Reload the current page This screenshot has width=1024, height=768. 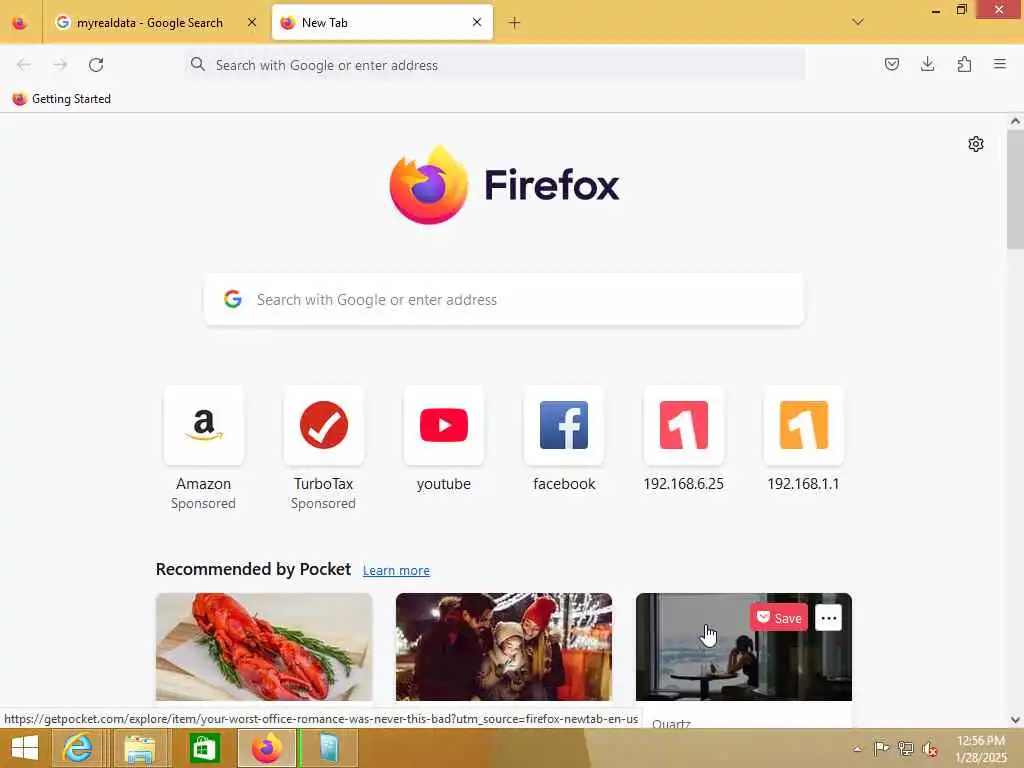[x=96, y=65]
